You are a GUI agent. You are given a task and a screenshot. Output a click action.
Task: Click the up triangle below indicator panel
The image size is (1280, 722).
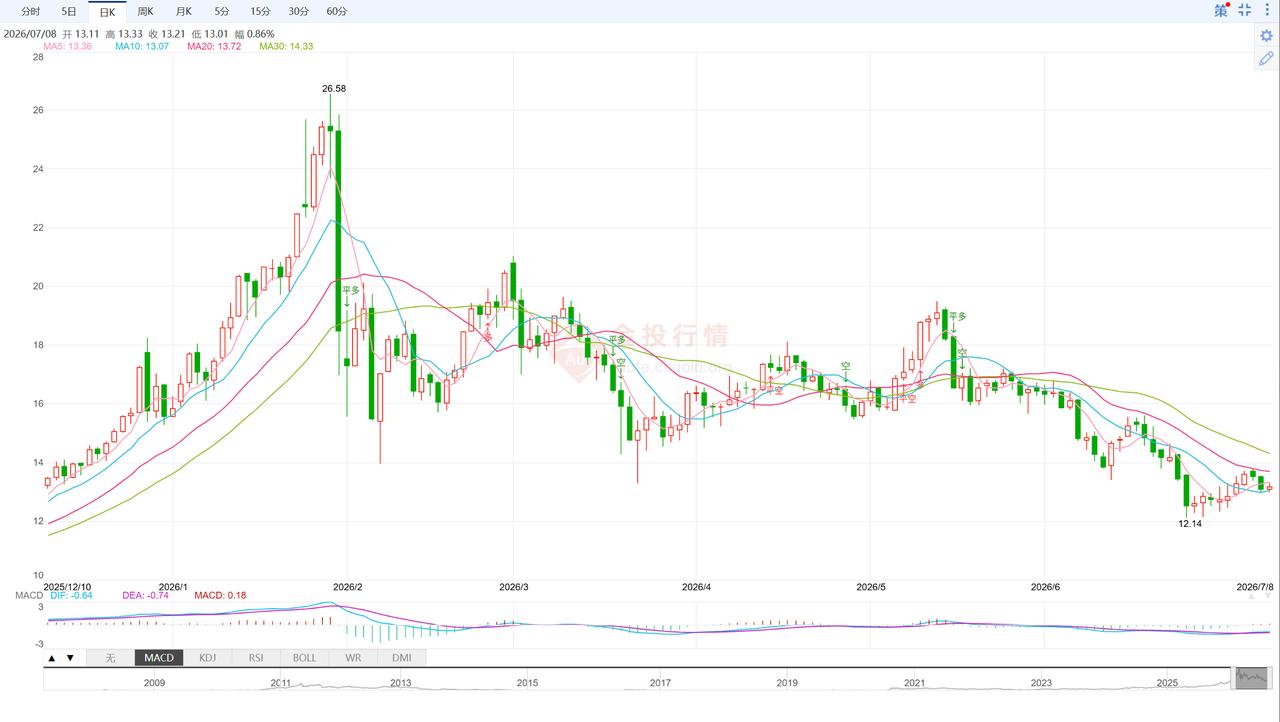coord(51,658)
